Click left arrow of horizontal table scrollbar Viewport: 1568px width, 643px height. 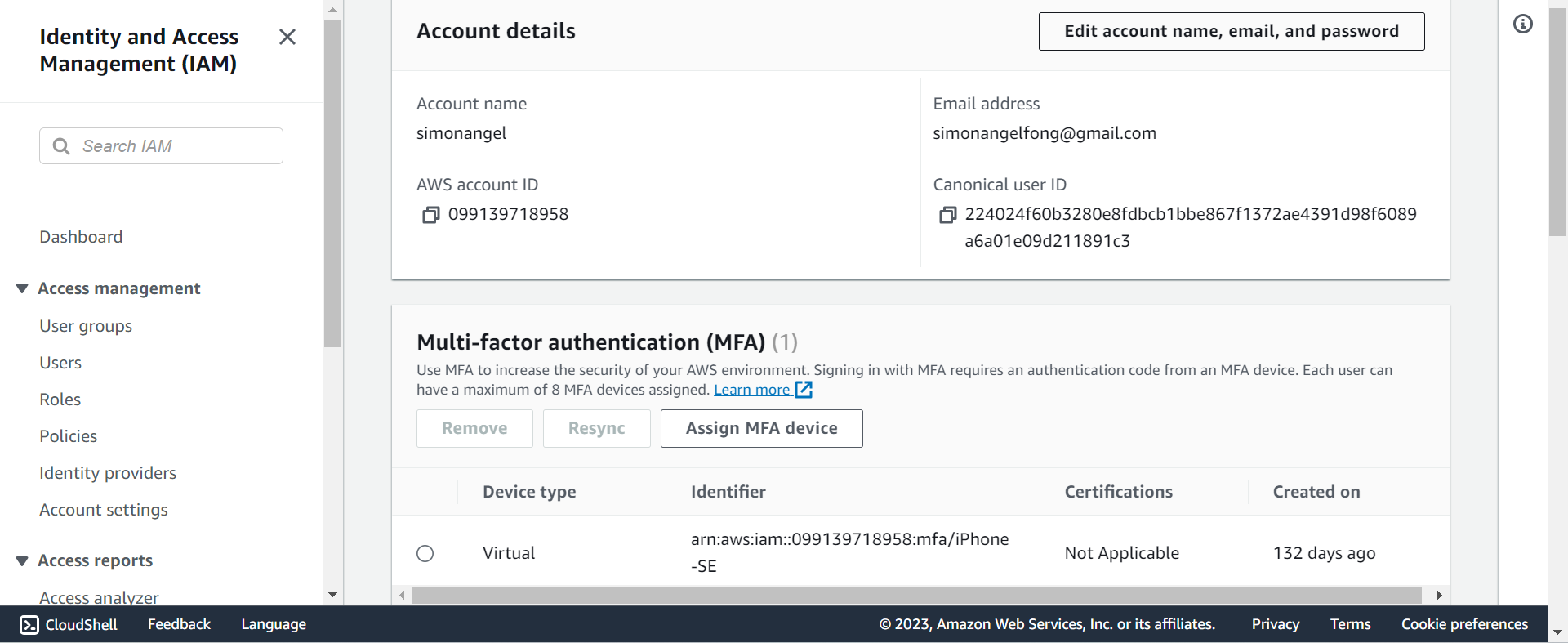coord(402,596)
